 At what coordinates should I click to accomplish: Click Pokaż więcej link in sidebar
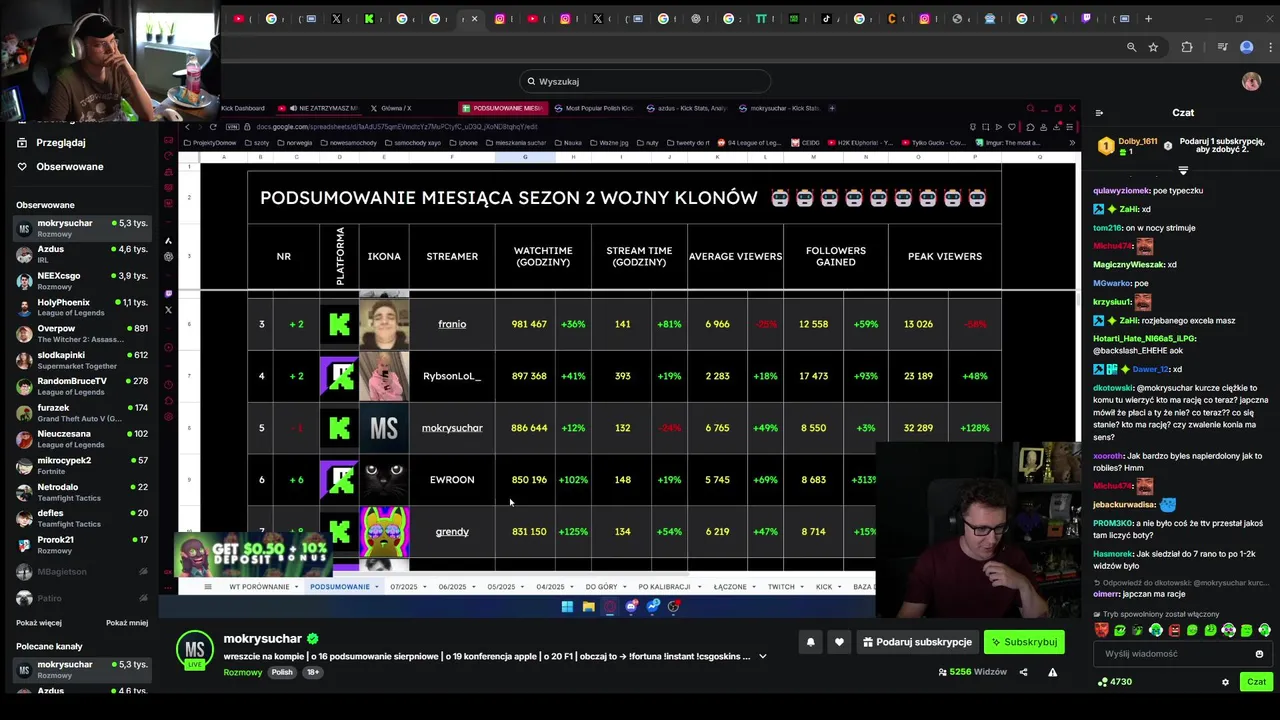coord(39,623)
